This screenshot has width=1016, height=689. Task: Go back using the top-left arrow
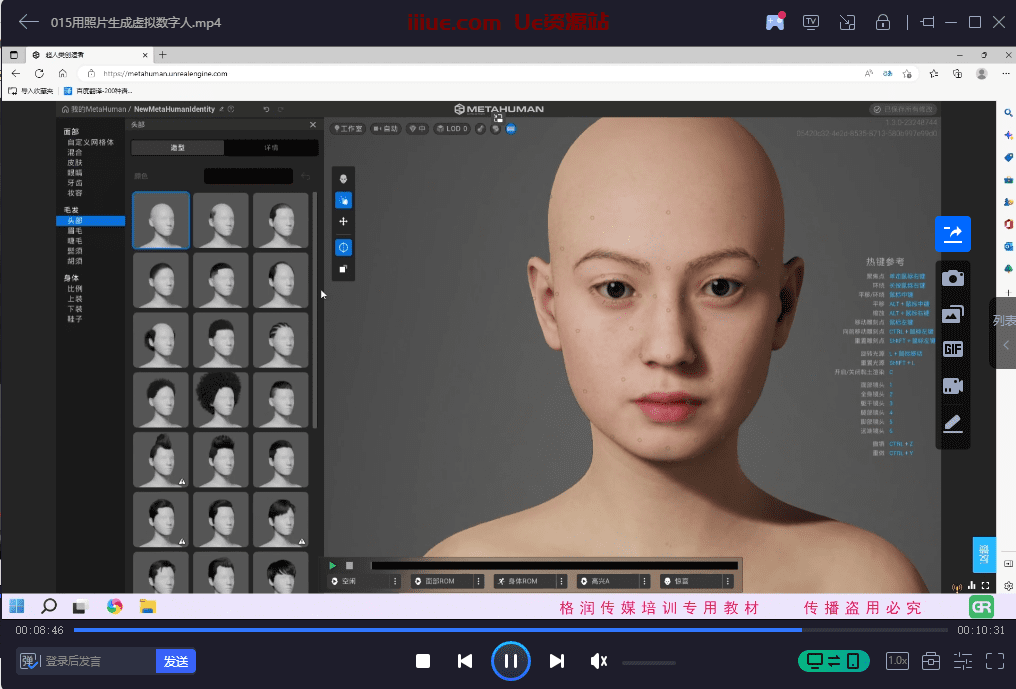pos(28,22)
